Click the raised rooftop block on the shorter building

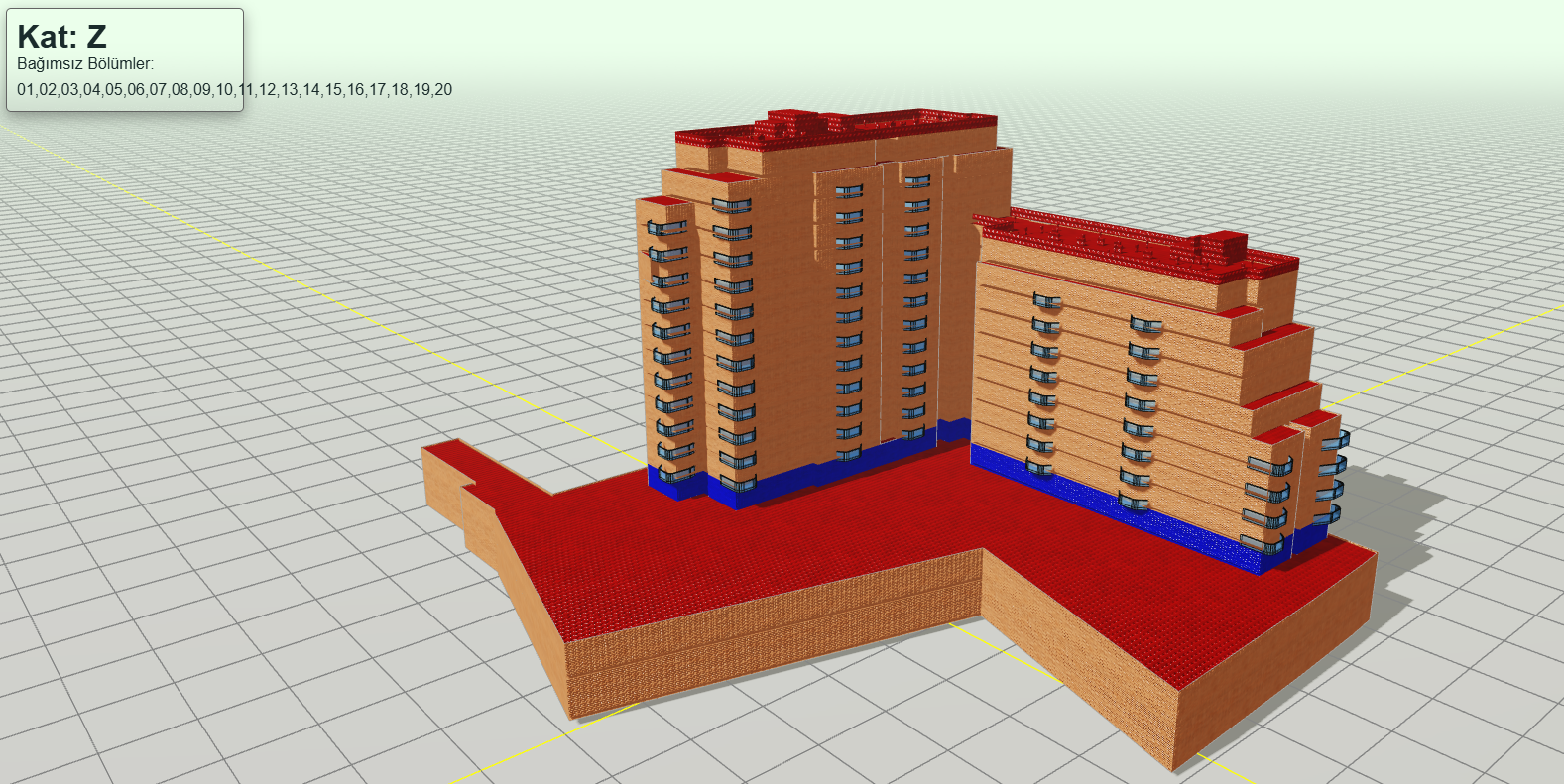pyautogui.click(x=1220, y=244)
